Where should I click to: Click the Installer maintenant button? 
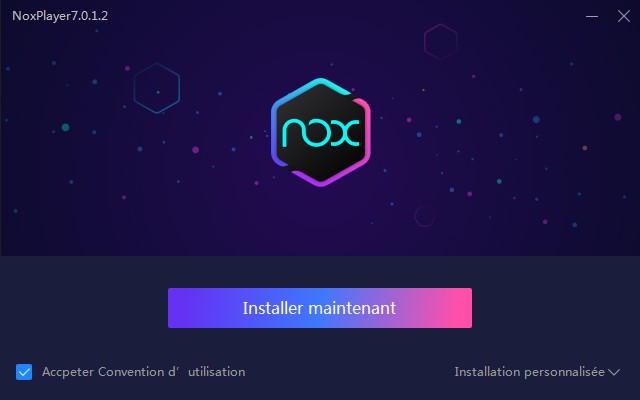(x=320, y=308)
